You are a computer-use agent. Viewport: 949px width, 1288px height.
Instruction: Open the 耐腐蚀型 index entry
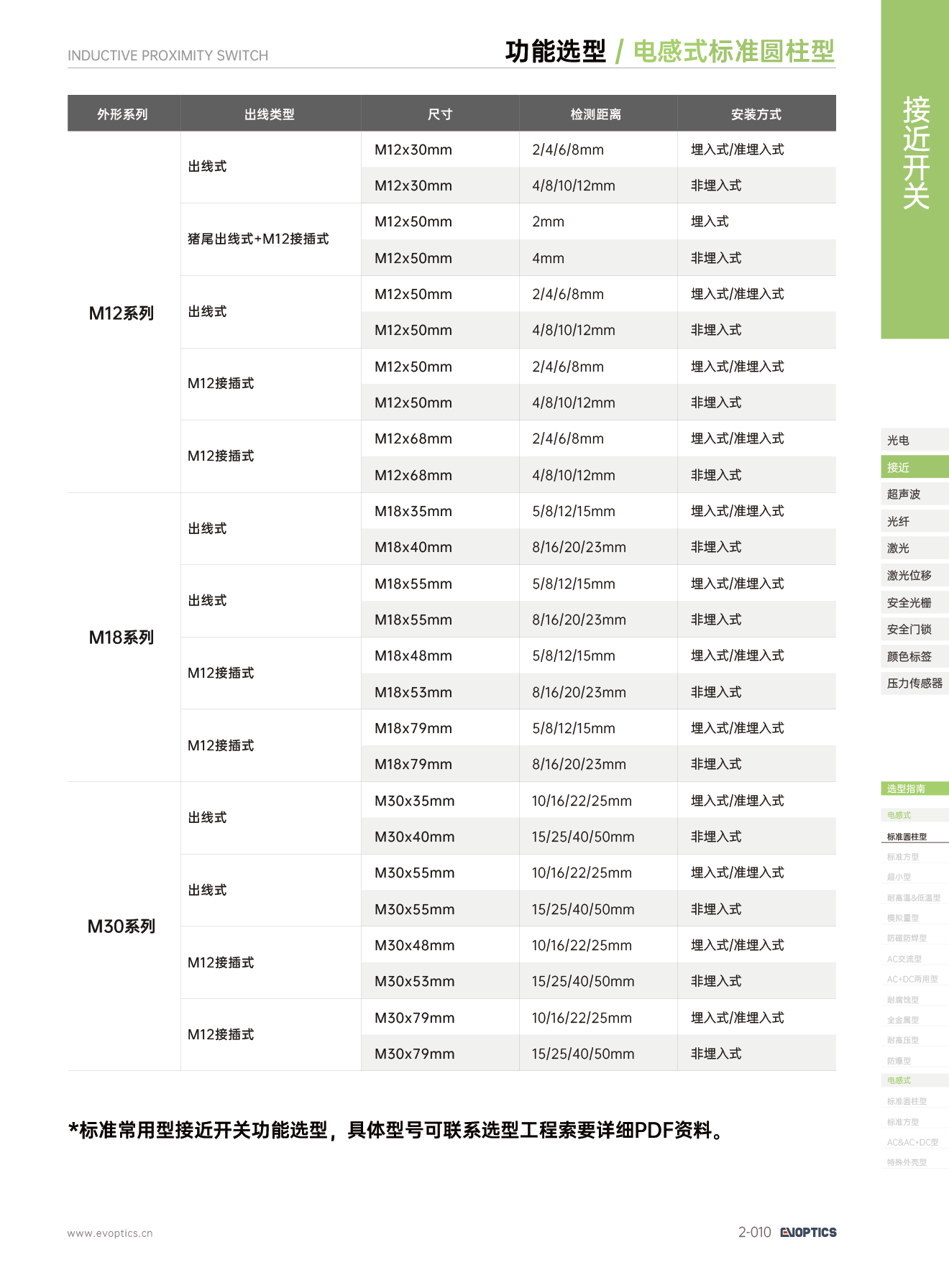903,1000
